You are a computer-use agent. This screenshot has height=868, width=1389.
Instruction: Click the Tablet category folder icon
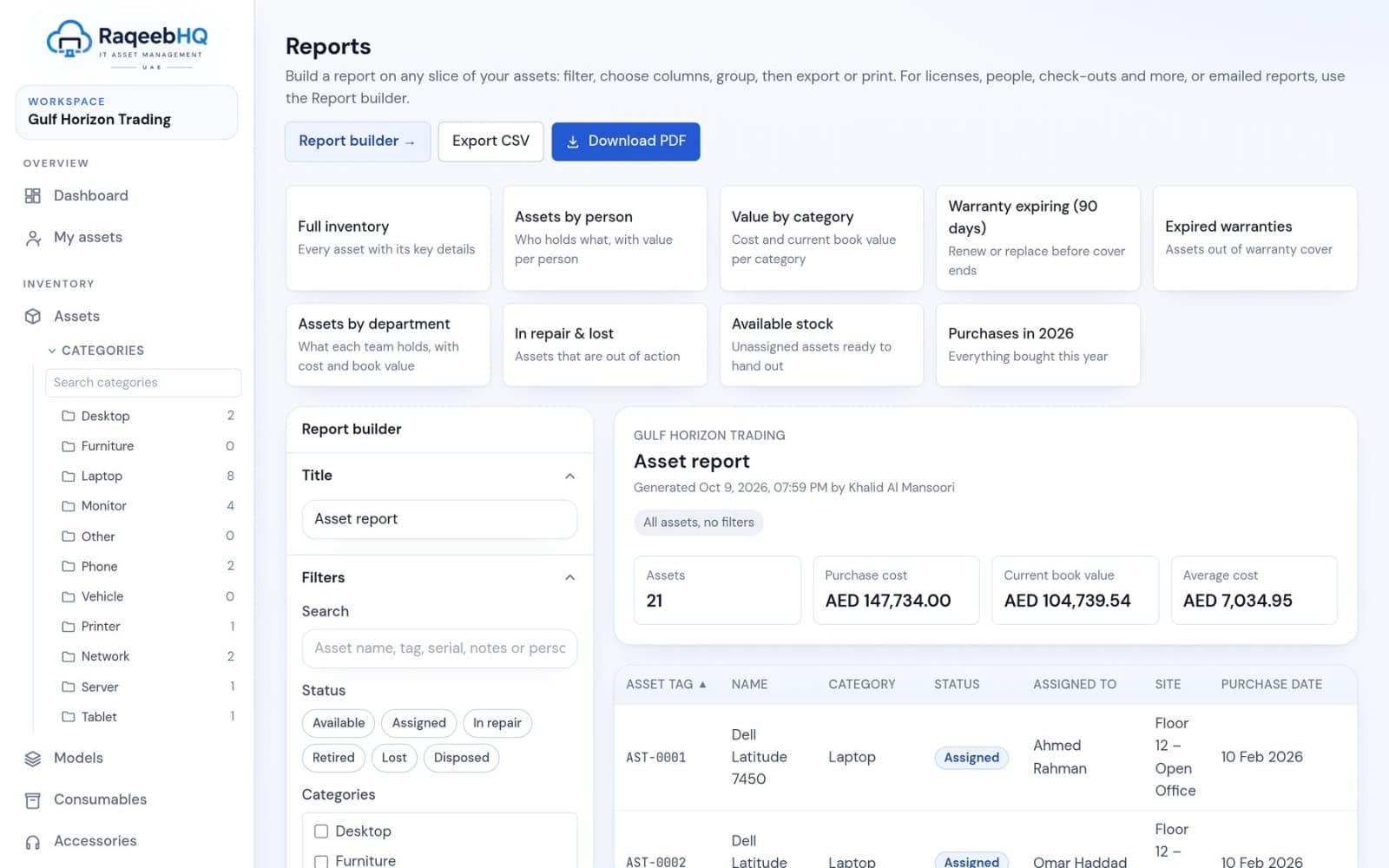click(x=68, y=717)
